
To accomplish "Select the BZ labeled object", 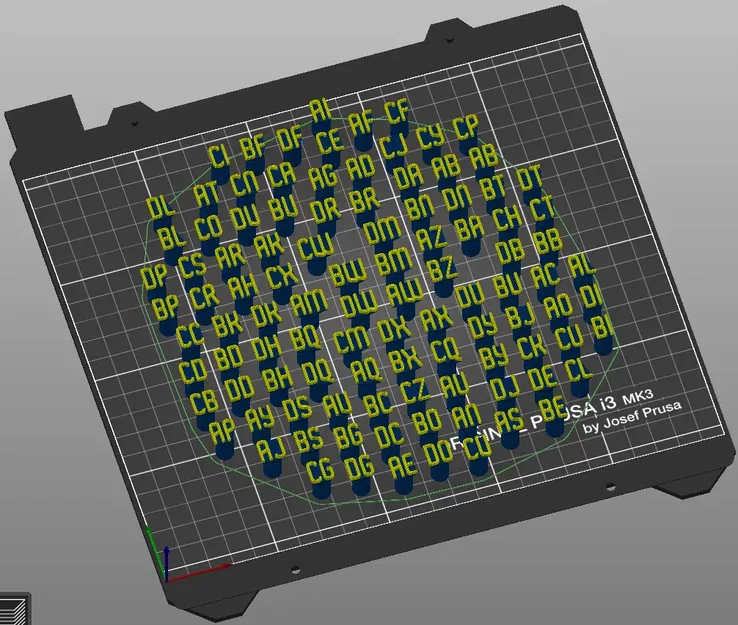I will coord(442,270).
